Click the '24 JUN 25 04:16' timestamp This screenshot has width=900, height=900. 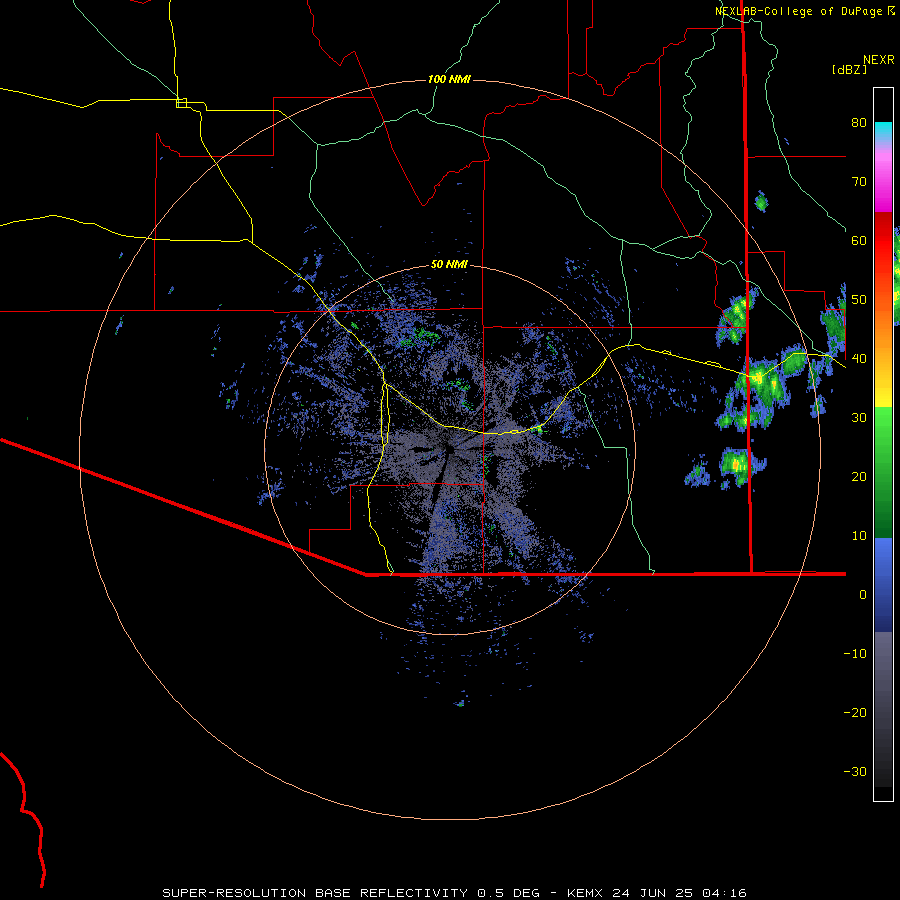(x=680, y=893)
